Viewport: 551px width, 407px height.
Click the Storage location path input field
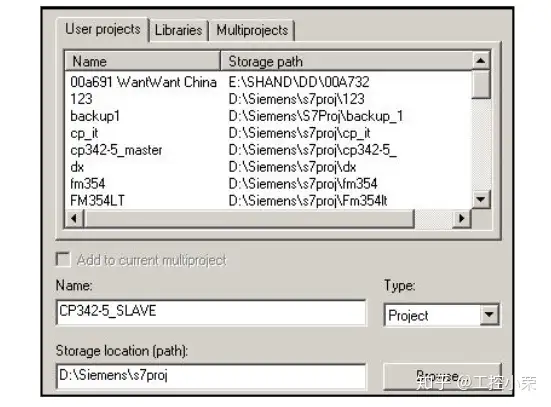point(211,376)
